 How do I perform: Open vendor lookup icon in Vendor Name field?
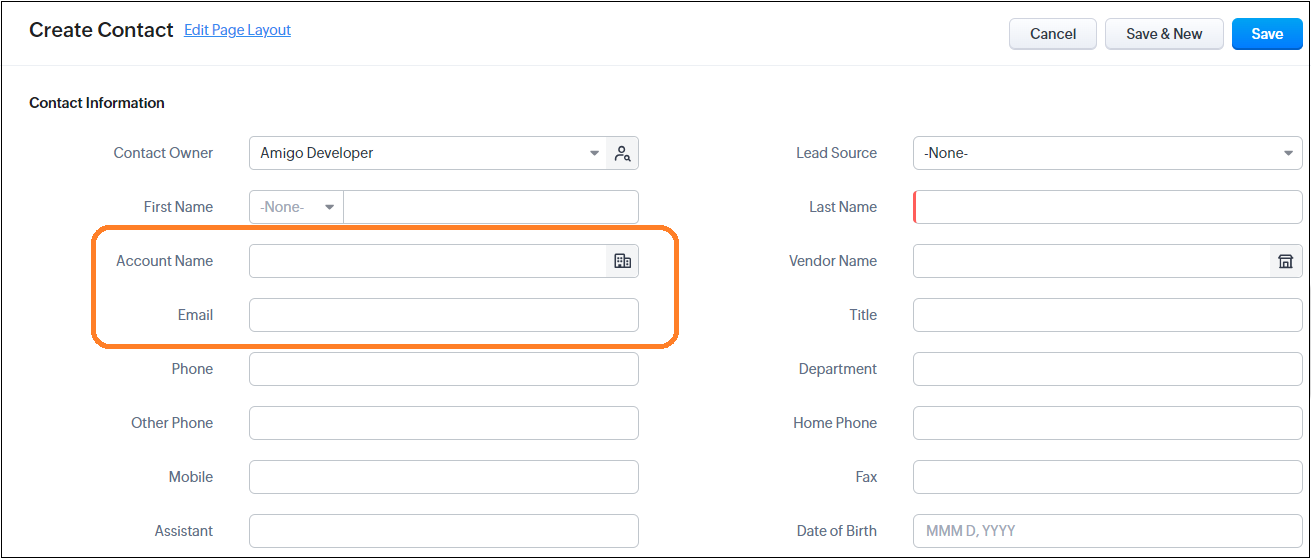point(1286,261)
